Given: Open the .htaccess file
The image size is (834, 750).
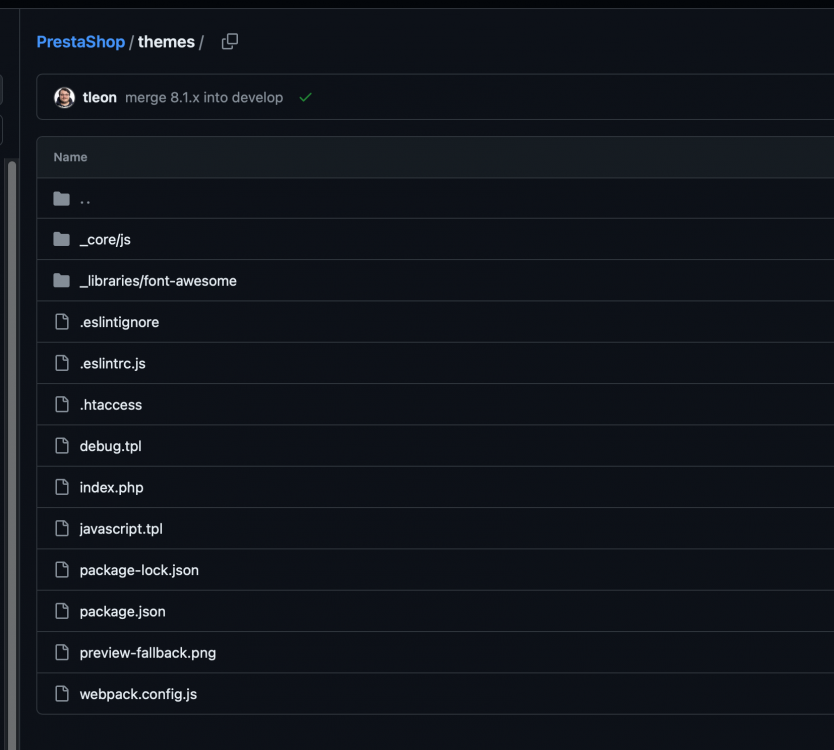Looking at the screenshot, I should pyautogui.click(x=111, y=404).
